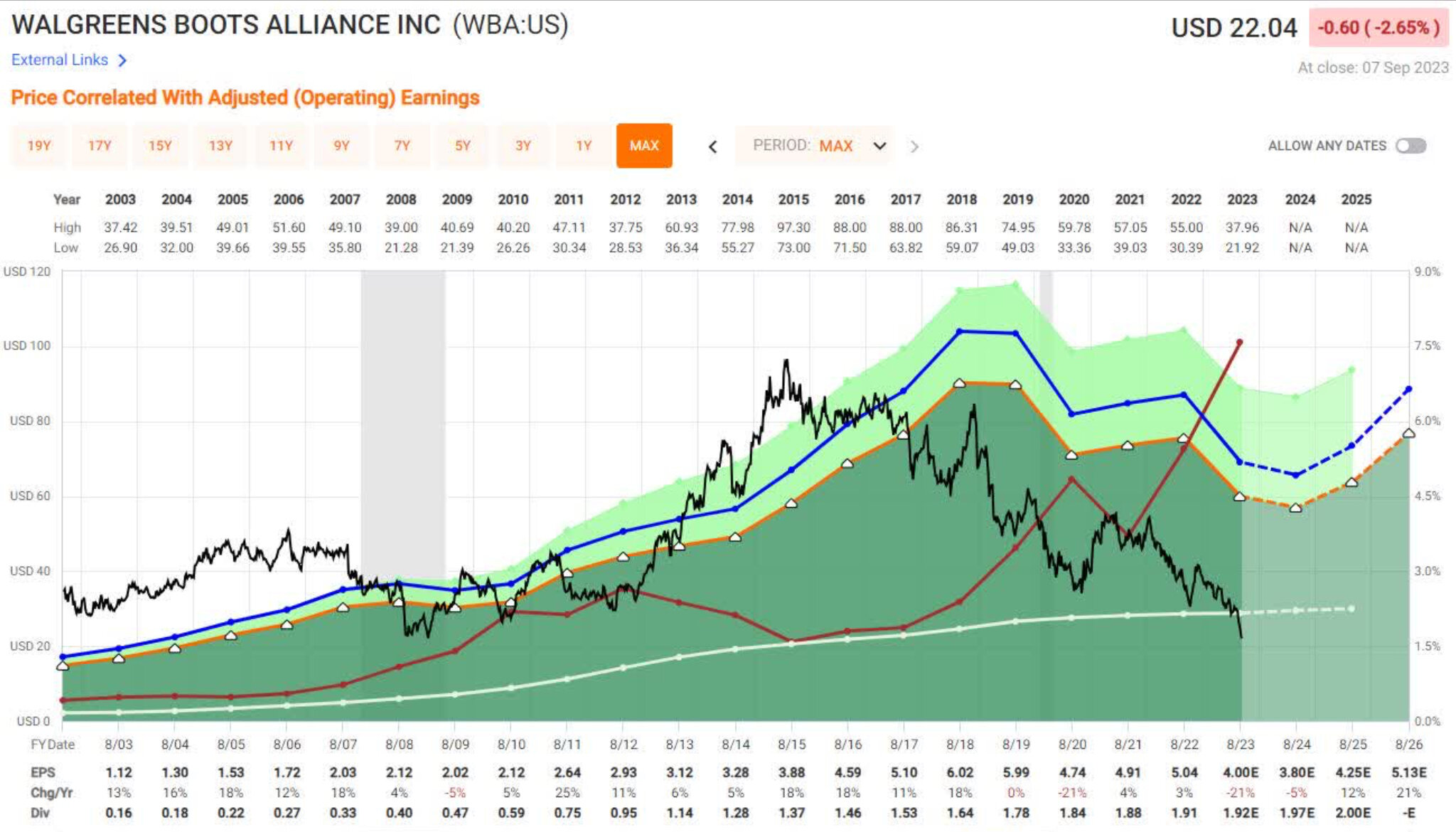Click the 8/26 white triangle estimate marker
Image resolution: width=1456 pixels, height=832 pixels.
click(x=1408, y=433)
